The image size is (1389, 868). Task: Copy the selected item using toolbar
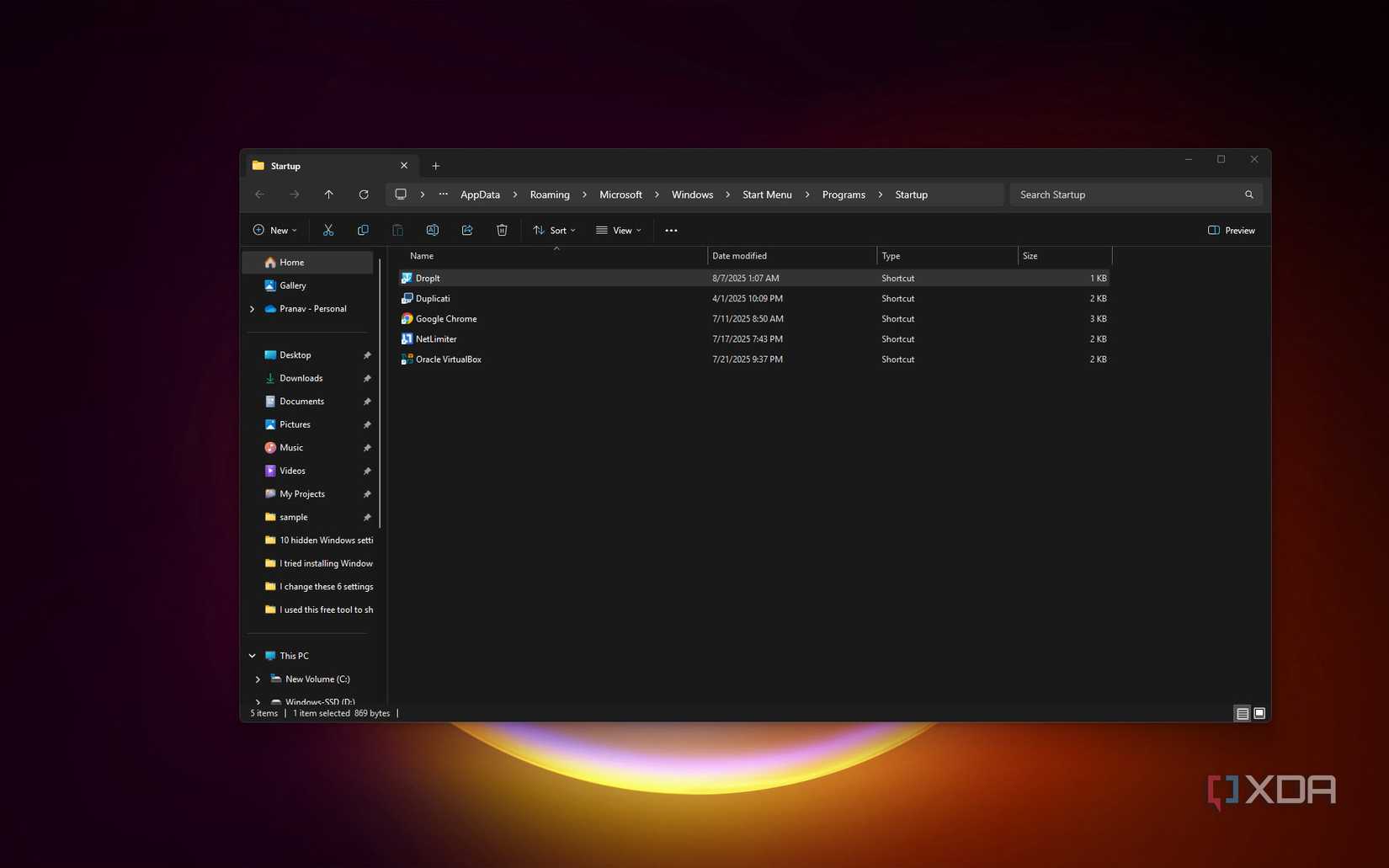[363, 230]
